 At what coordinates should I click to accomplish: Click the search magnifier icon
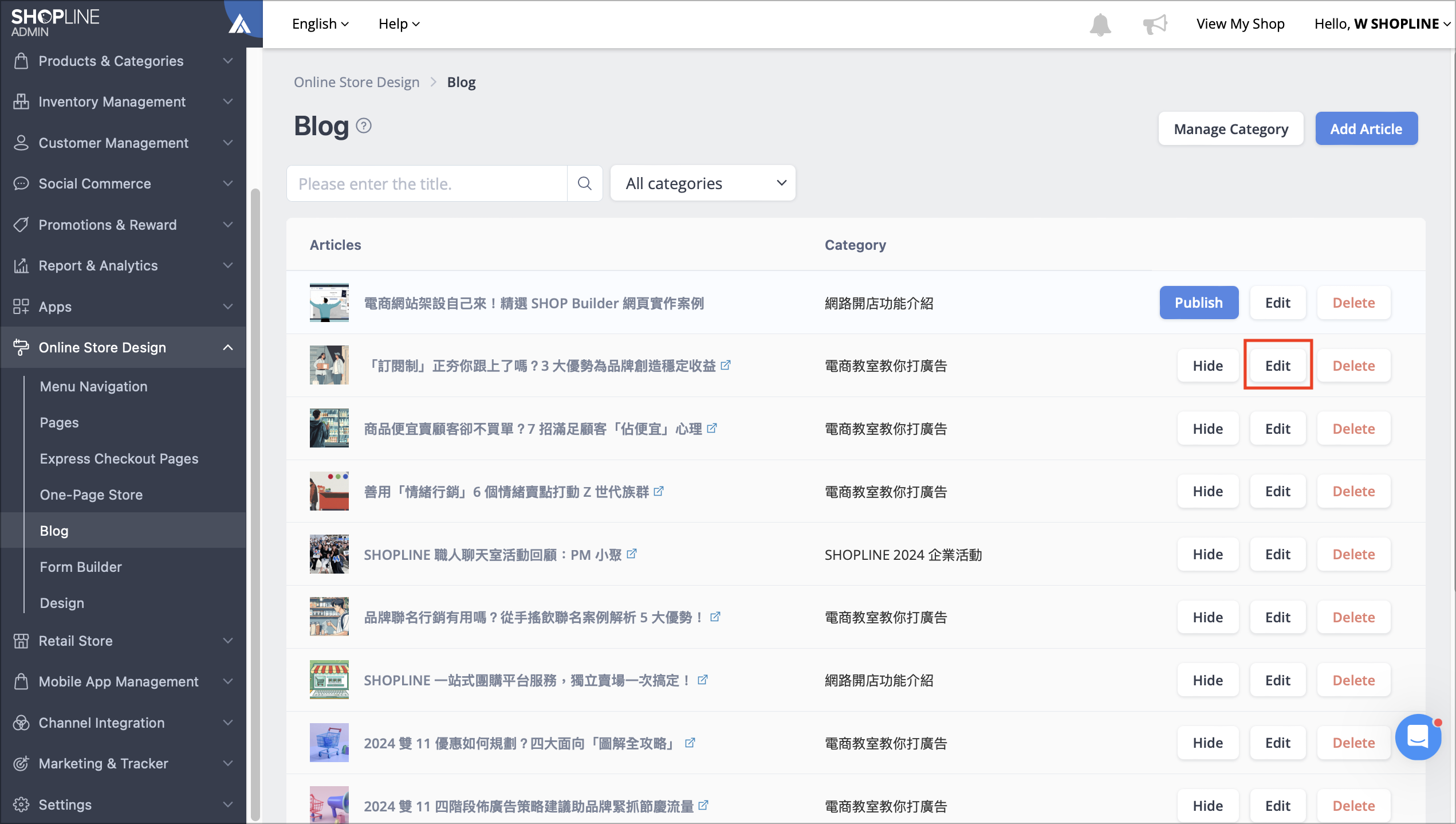[585, 183]
